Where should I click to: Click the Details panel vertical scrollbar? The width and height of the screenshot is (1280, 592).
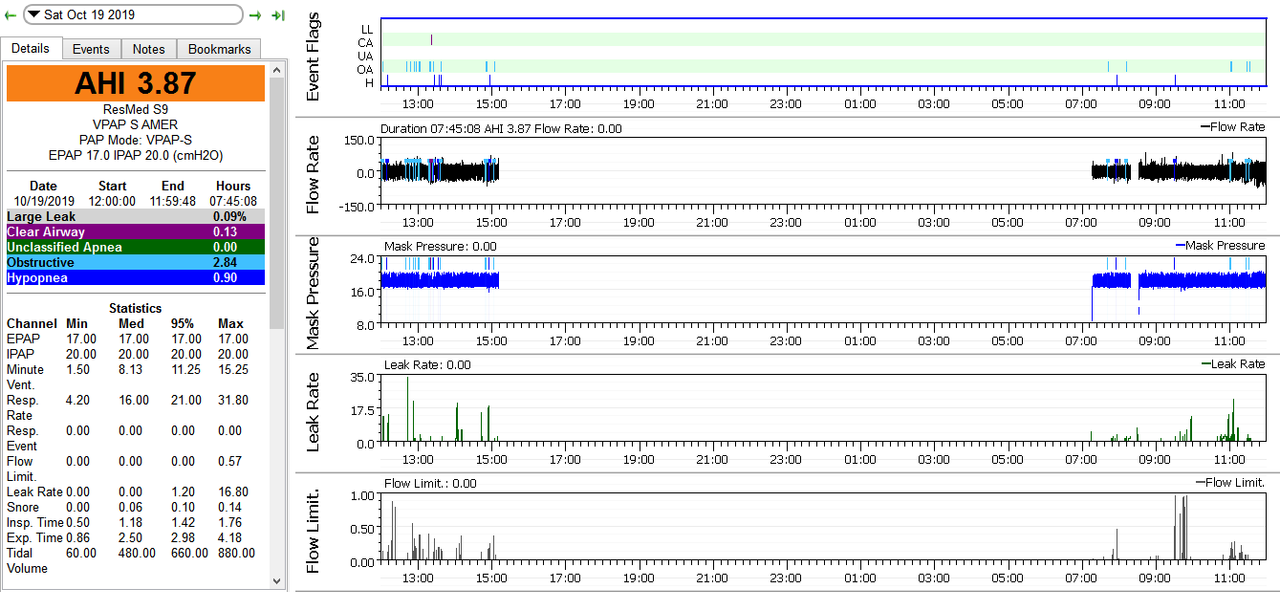[x=277, y=325]
